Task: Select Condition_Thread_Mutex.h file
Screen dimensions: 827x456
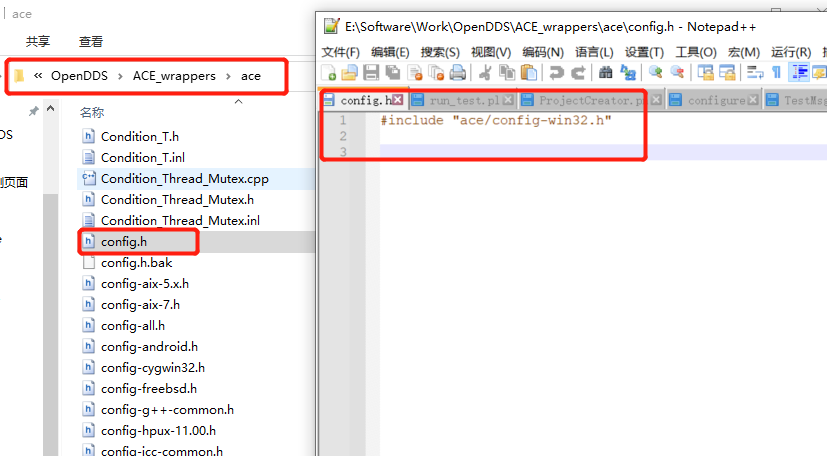Action: [177, 200]
